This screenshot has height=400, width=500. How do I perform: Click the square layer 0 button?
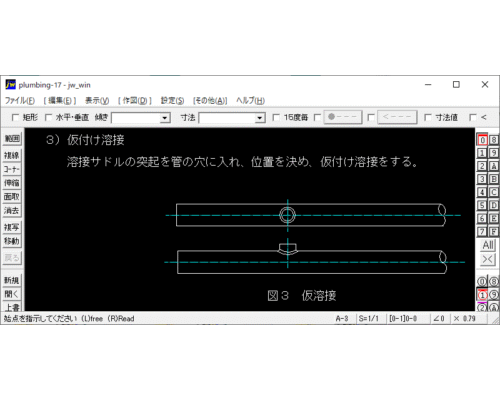(x=482, y=140)
